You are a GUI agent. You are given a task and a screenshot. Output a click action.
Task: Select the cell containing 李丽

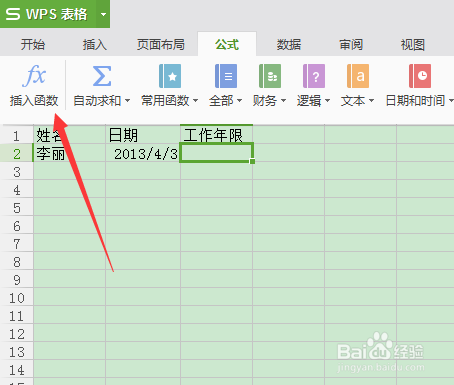pos(69,153)
